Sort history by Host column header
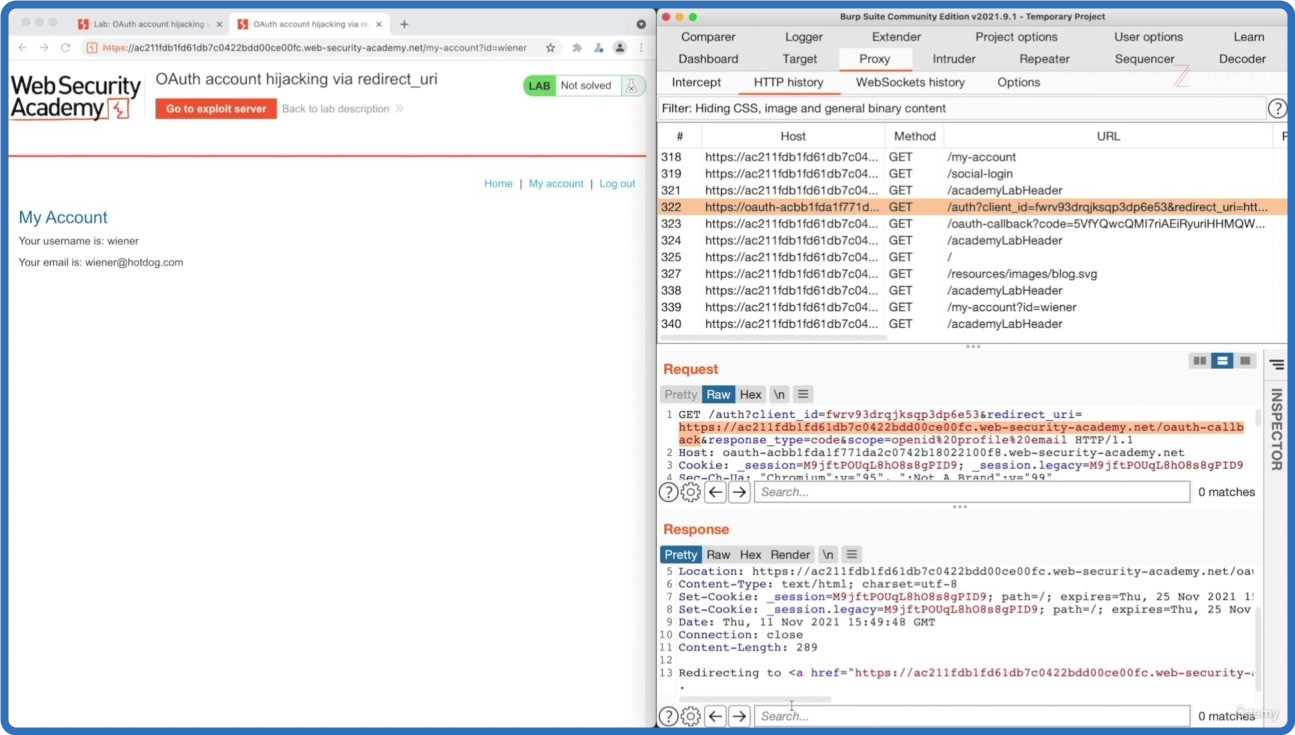 793,136
